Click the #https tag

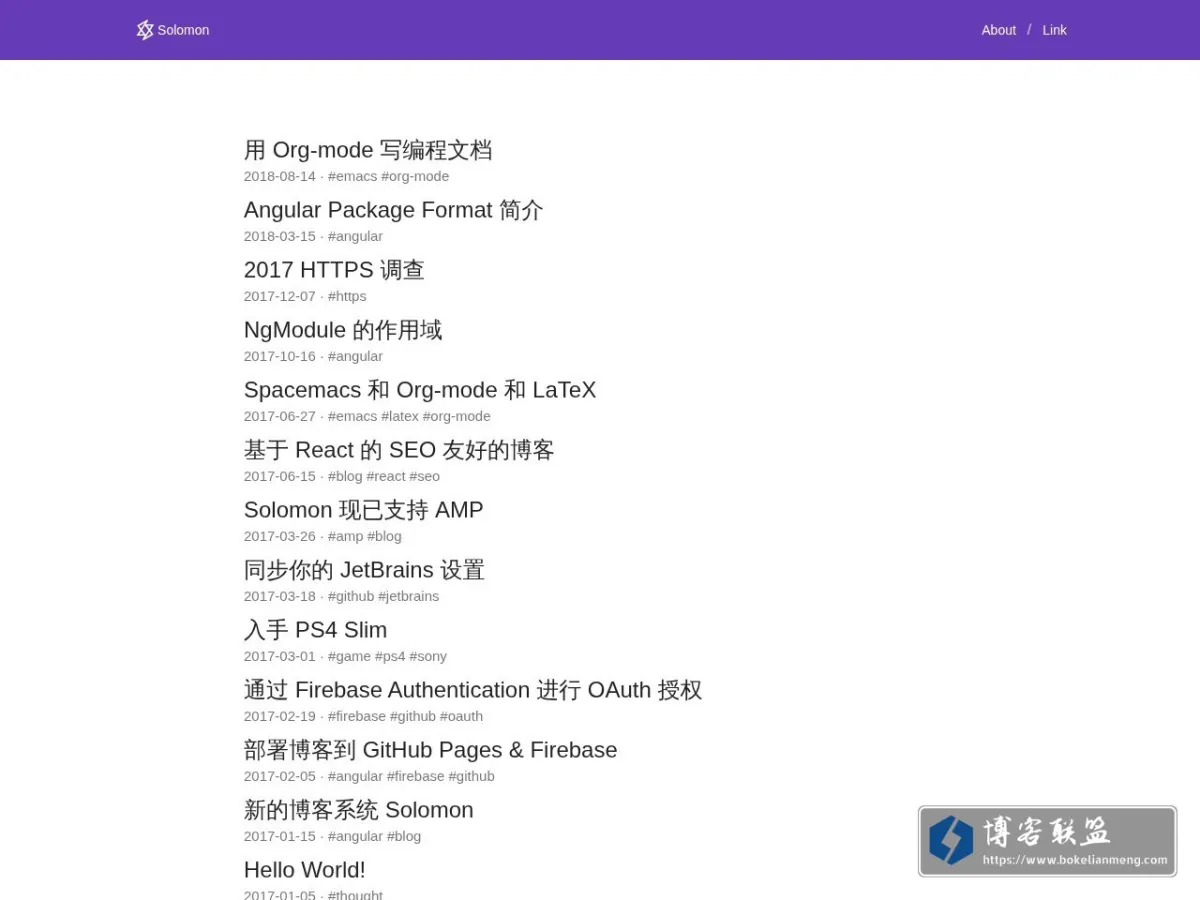(347, 296)
